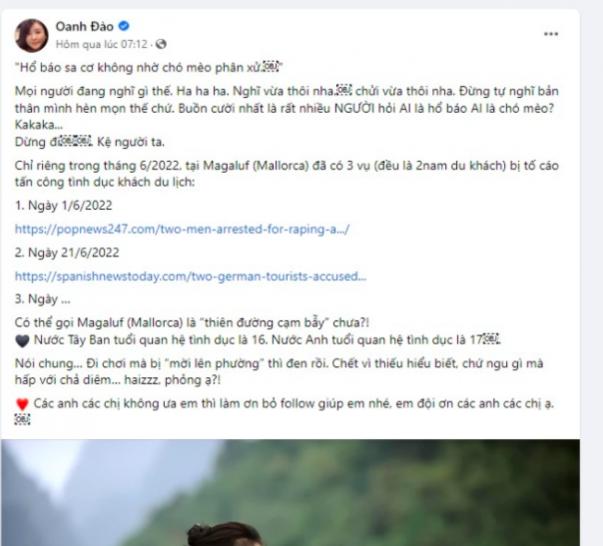The image size is (603, 546).
Task: Click the broken emoji after Nghĩ vừa thôi nha
Action: click(x=344, y=91)
